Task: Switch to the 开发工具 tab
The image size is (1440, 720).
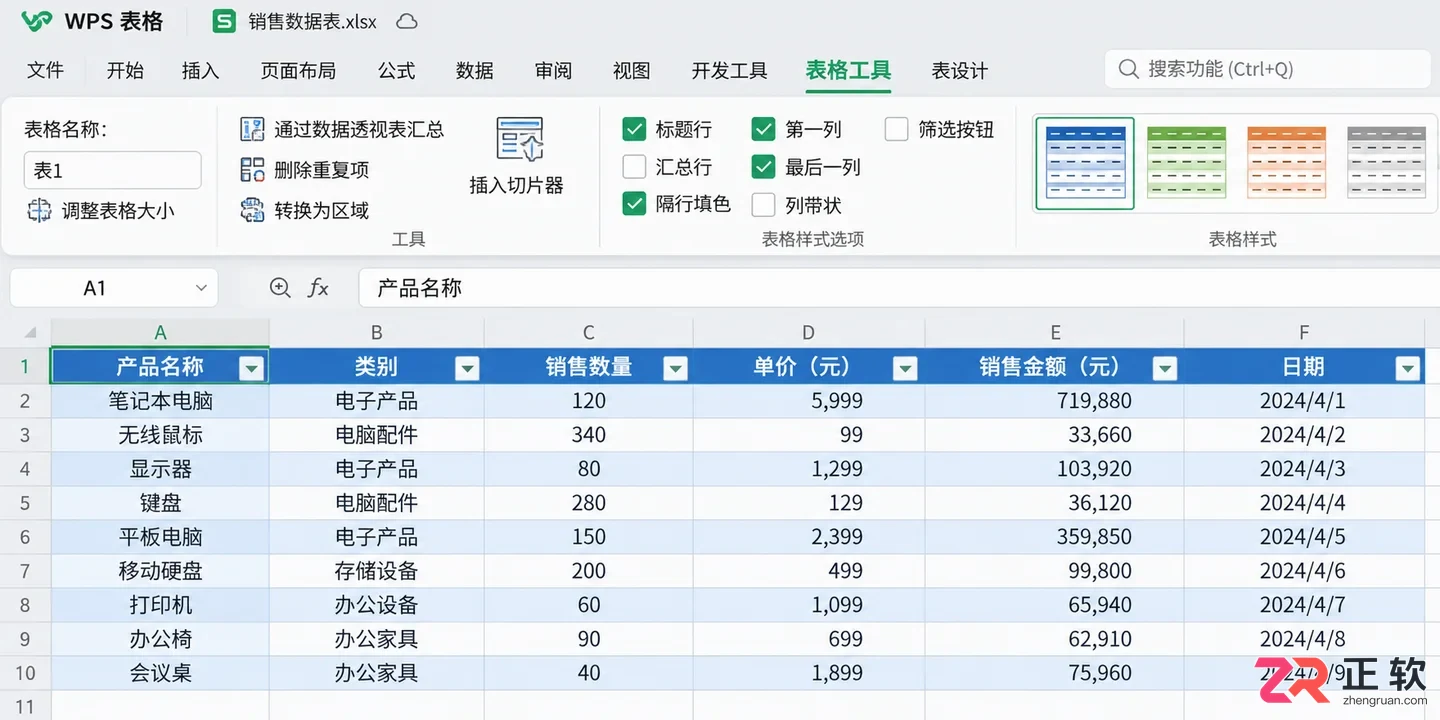Action: tap(730, 70)
